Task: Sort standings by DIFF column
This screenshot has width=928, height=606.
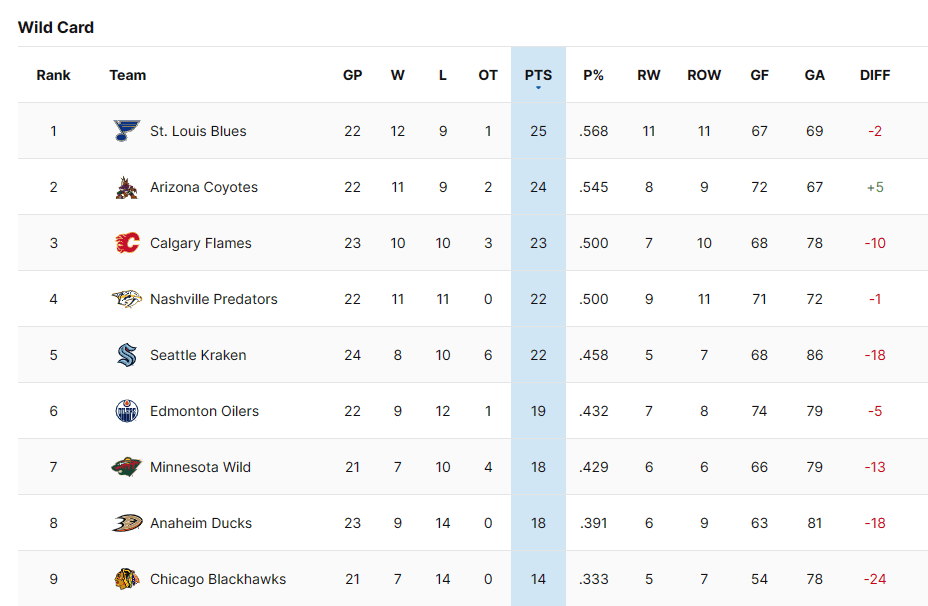Action: pos(875,75)
